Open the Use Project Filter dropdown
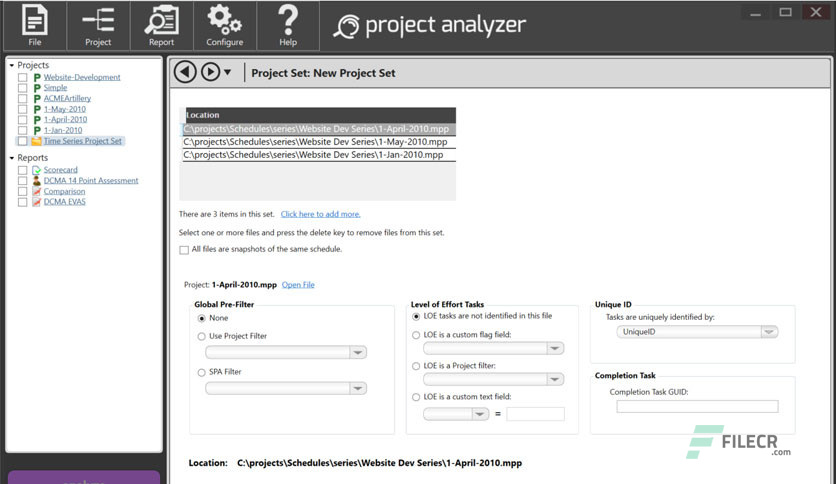The height and width of the screenshot is (484, 836). pyautogui.click(x=358, y=352)
